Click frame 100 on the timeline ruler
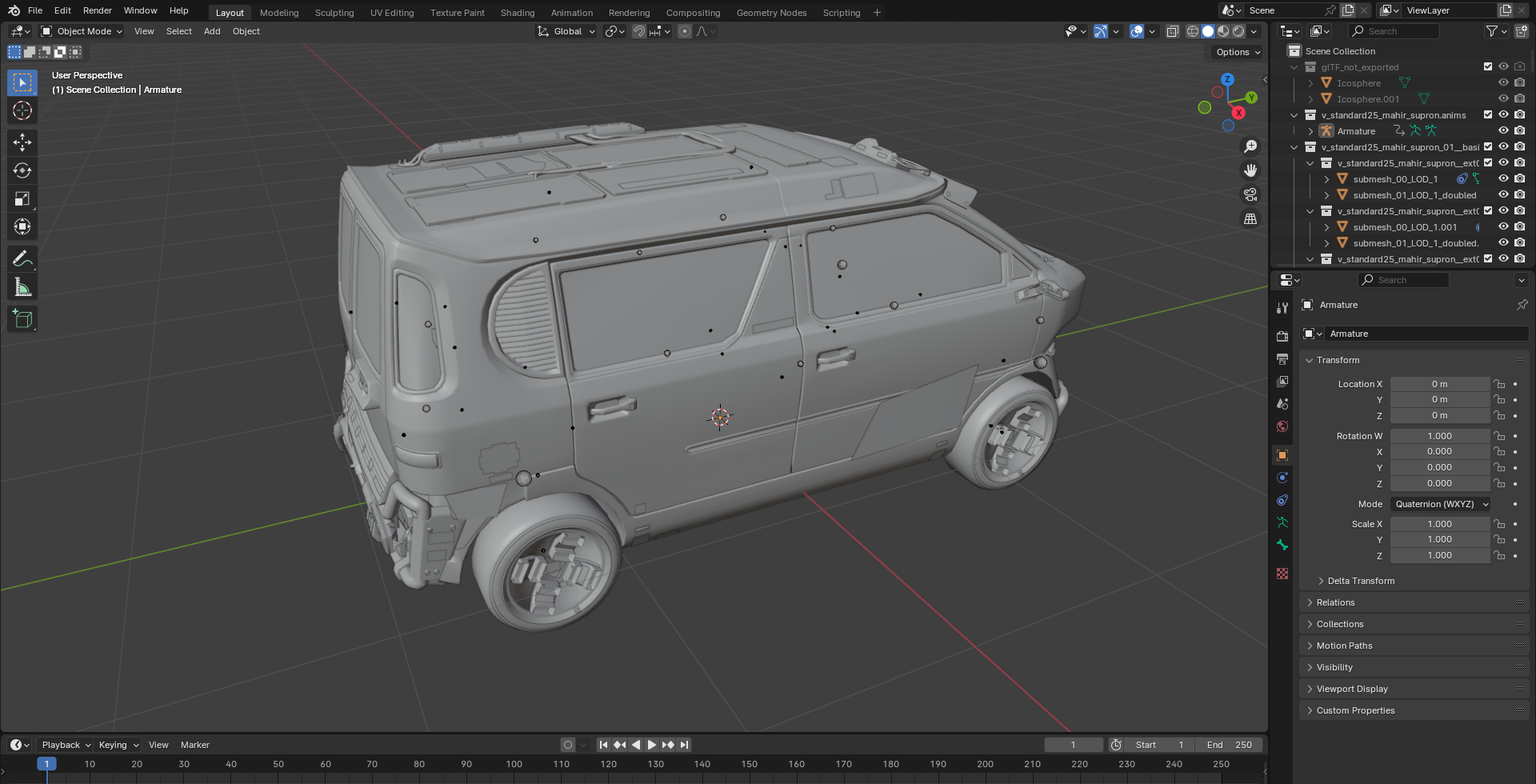The height and width of the screenshot is (784, 1536). click(514, 764)
